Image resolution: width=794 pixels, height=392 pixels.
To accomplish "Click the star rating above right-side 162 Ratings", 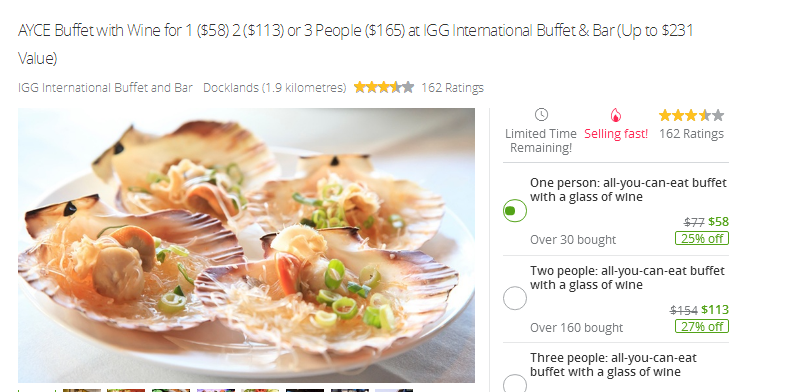I will point(691,115).
